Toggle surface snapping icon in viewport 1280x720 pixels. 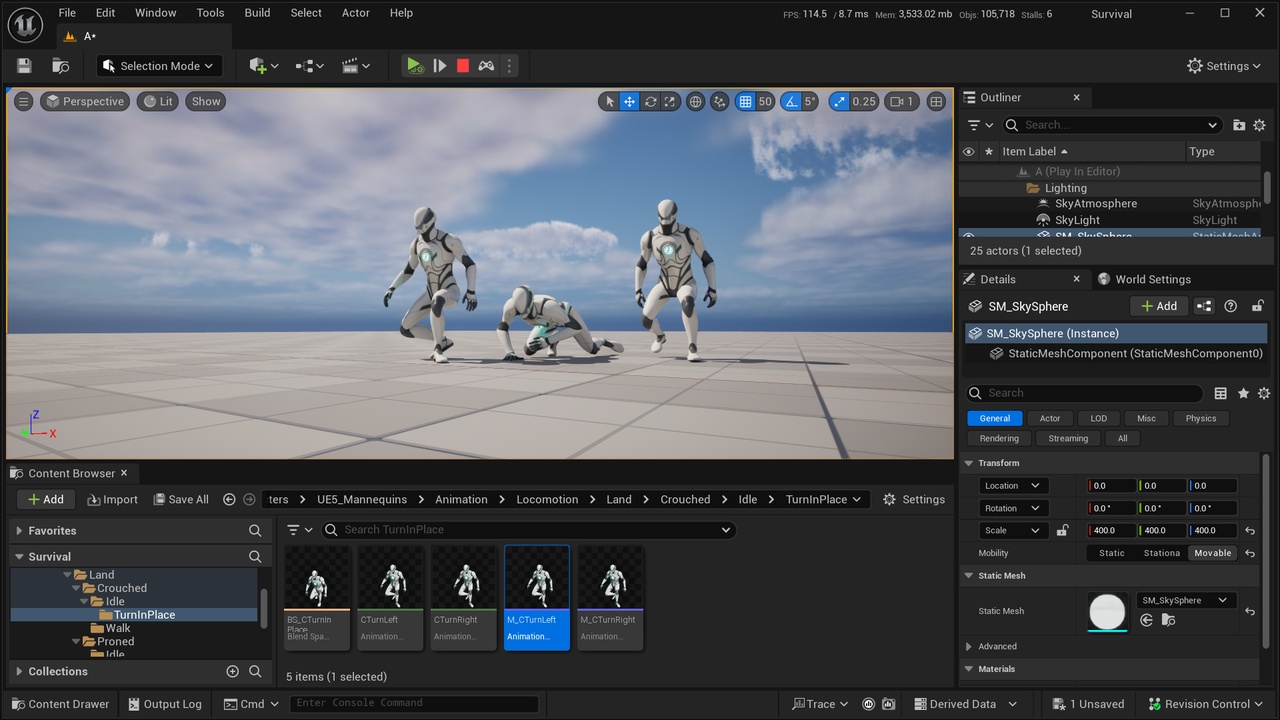tap(720, 101)
